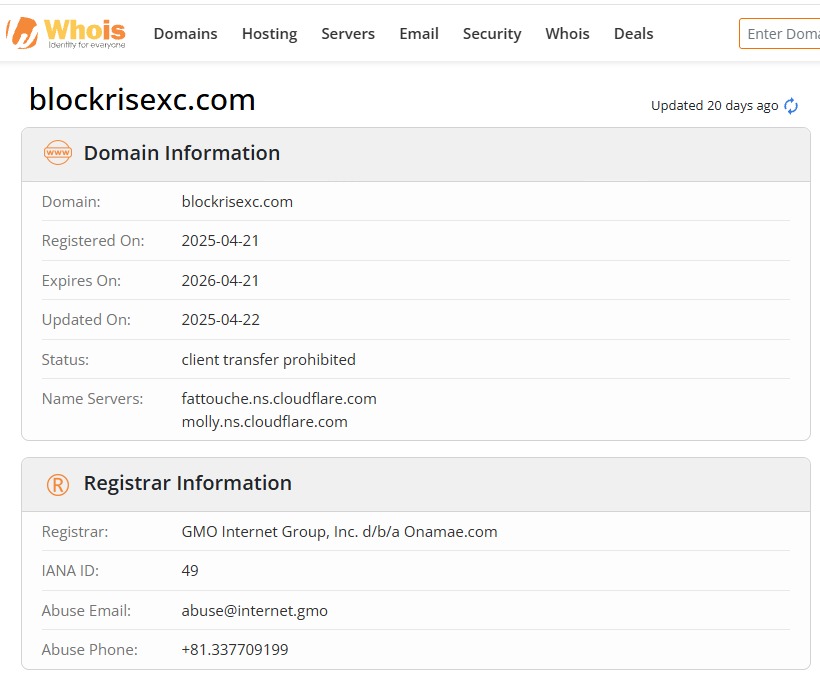The height and width of the screenshot is (679, 820).
Task: Click the registered R icon in Registrar Information
Action: [58, 484]
